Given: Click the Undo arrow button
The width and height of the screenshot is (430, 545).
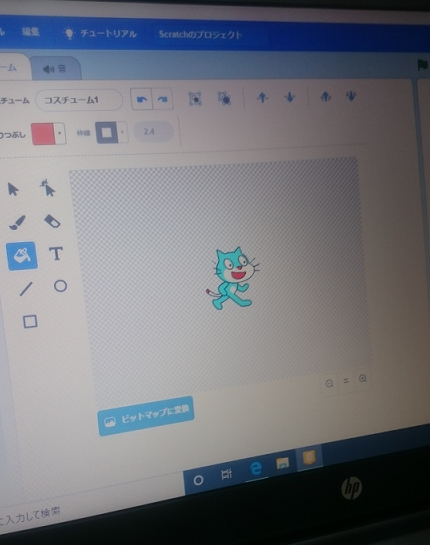Looking at the screenshot, I should point(141,99).
